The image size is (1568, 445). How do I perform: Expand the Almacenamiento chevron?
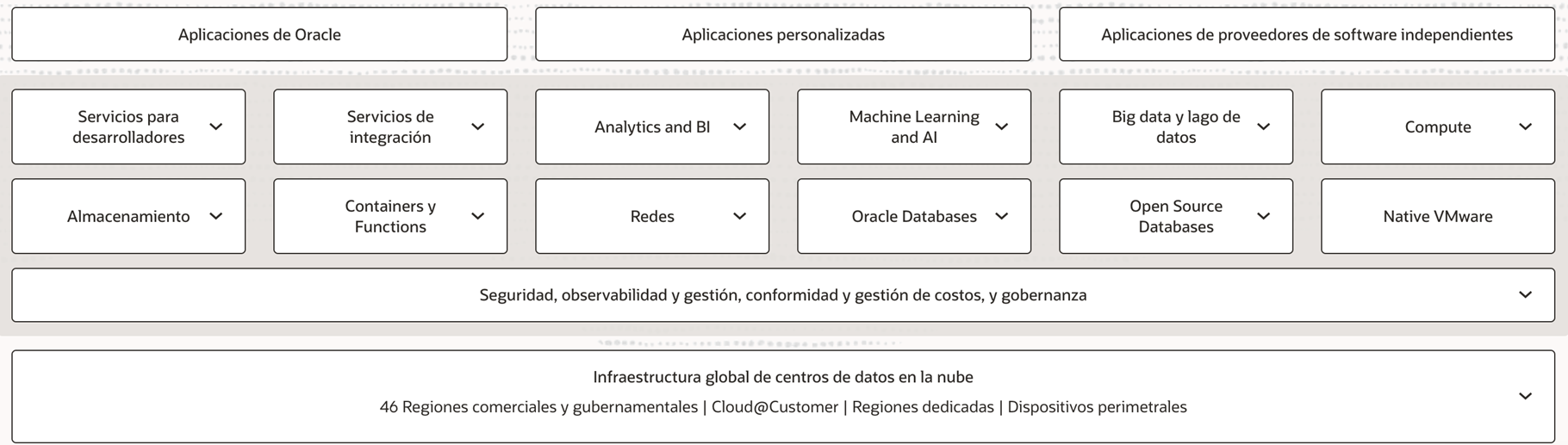pyautogui.click(x=216, y=216)
